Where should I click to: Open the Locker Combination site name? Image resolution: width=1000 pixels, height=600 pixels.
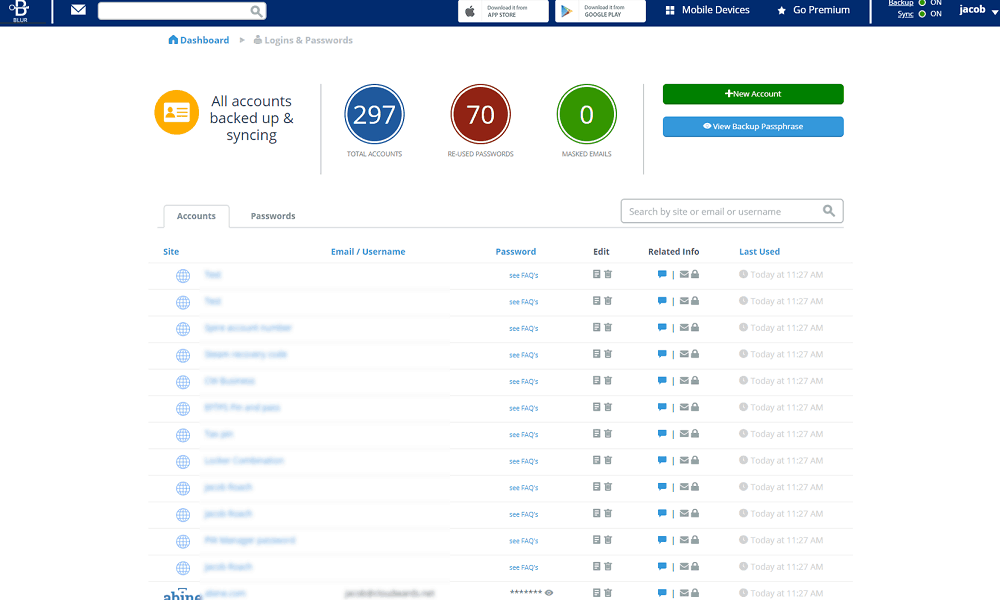pyautogui.click(x=244, y=460)
